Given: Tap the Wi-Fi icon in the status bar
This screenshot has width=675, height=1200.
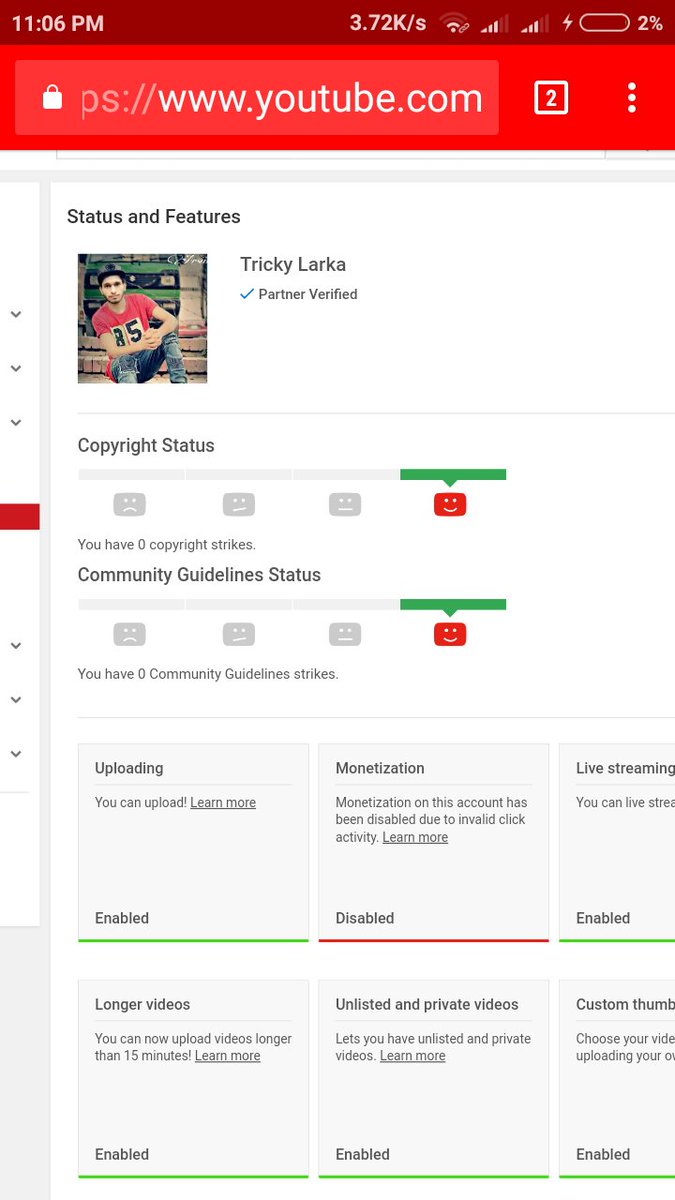Looking at the screenshot, I should click(455, 23).
